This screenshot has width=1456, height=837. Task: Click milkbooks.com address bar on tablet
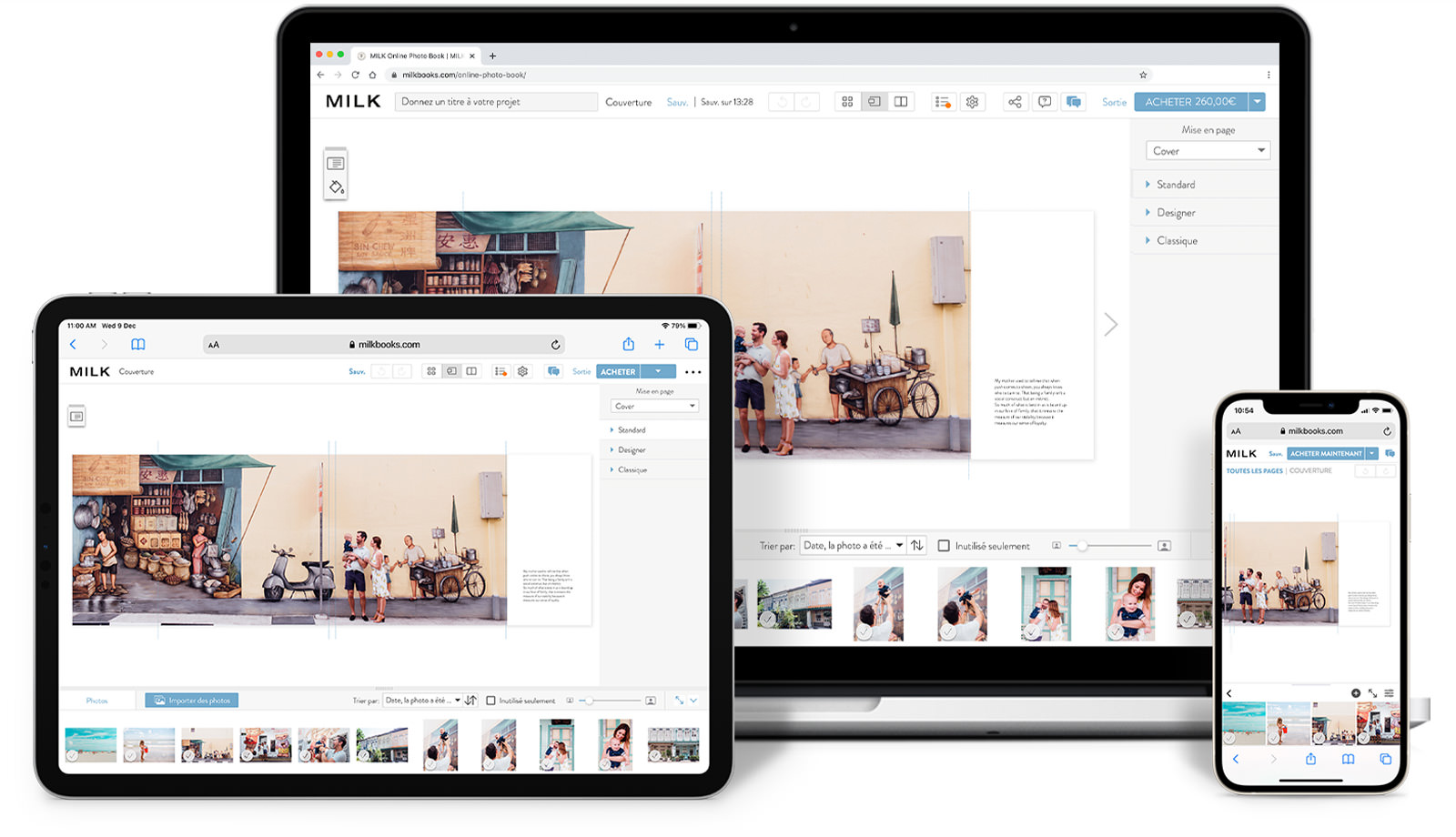point(384,344)
